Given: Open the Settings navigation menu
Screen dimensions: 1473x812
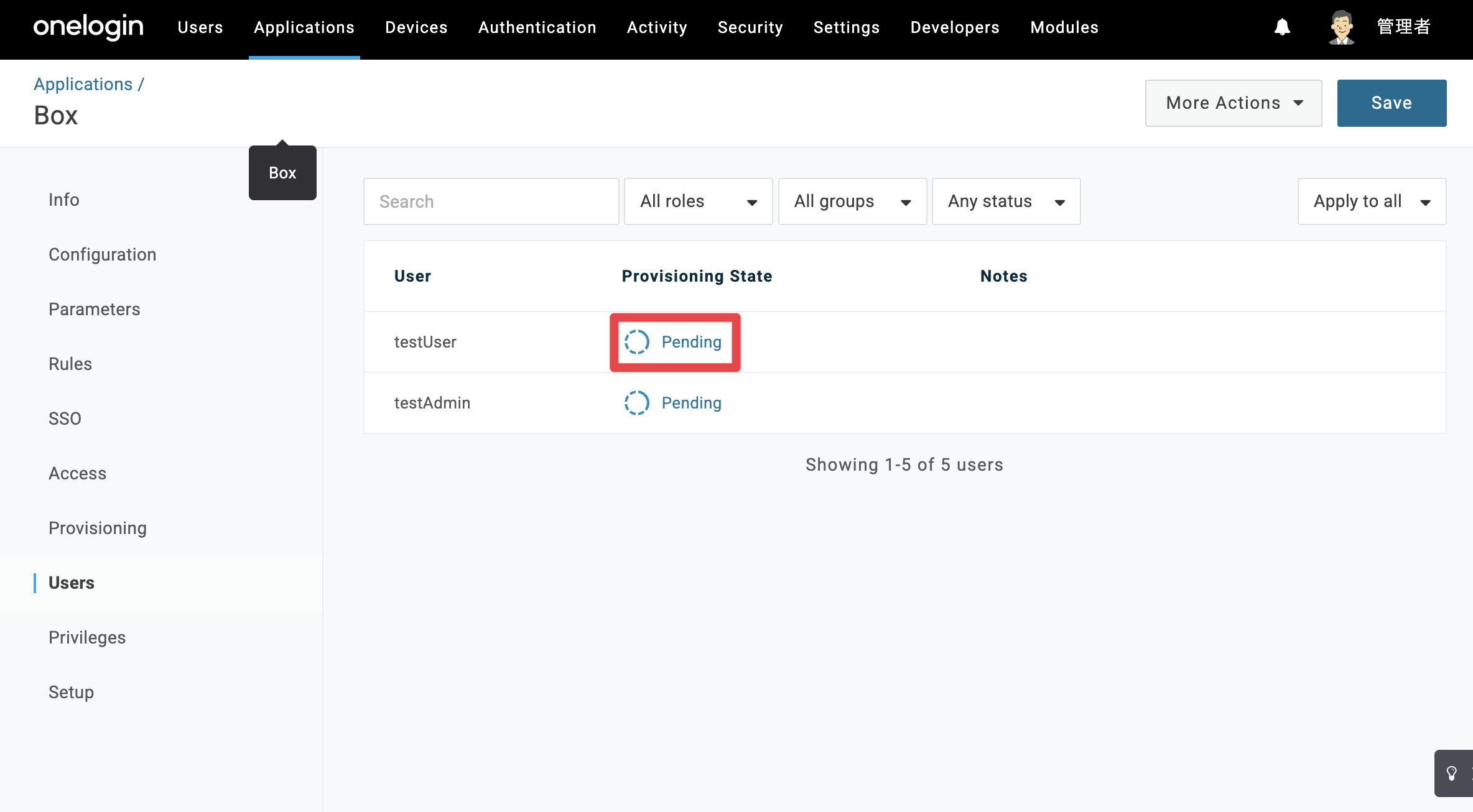Looking at the screenshot, I should (x=847, y=27).
